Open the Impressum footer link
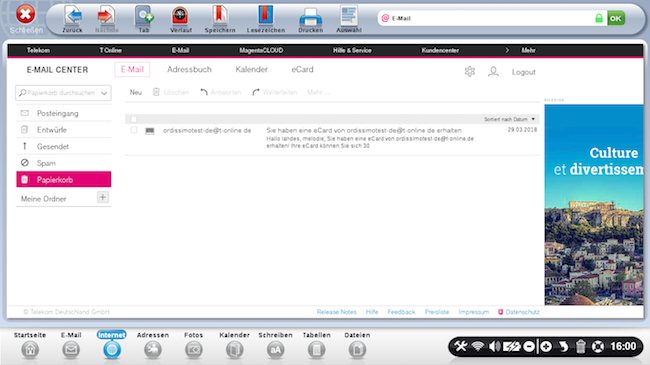 point(474,312)
